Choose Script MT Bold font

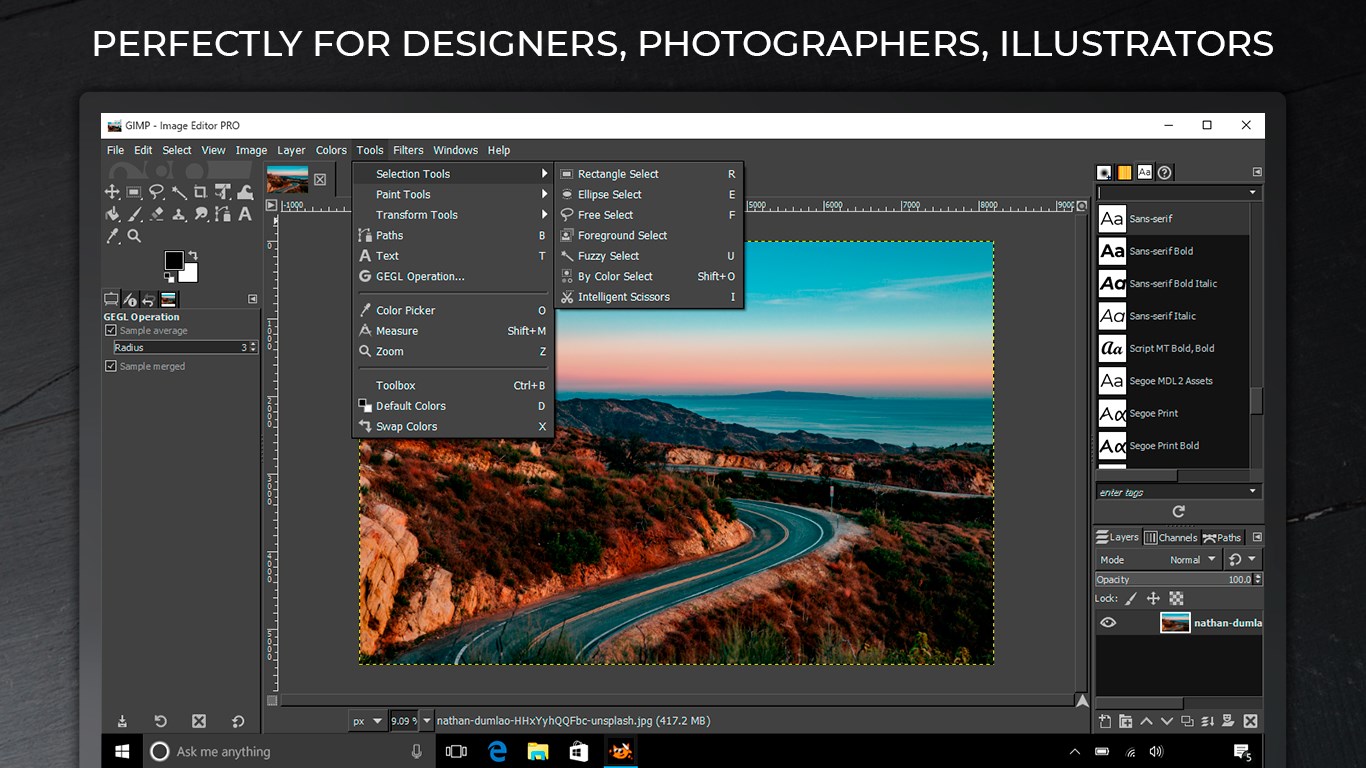click(1172, 349)
